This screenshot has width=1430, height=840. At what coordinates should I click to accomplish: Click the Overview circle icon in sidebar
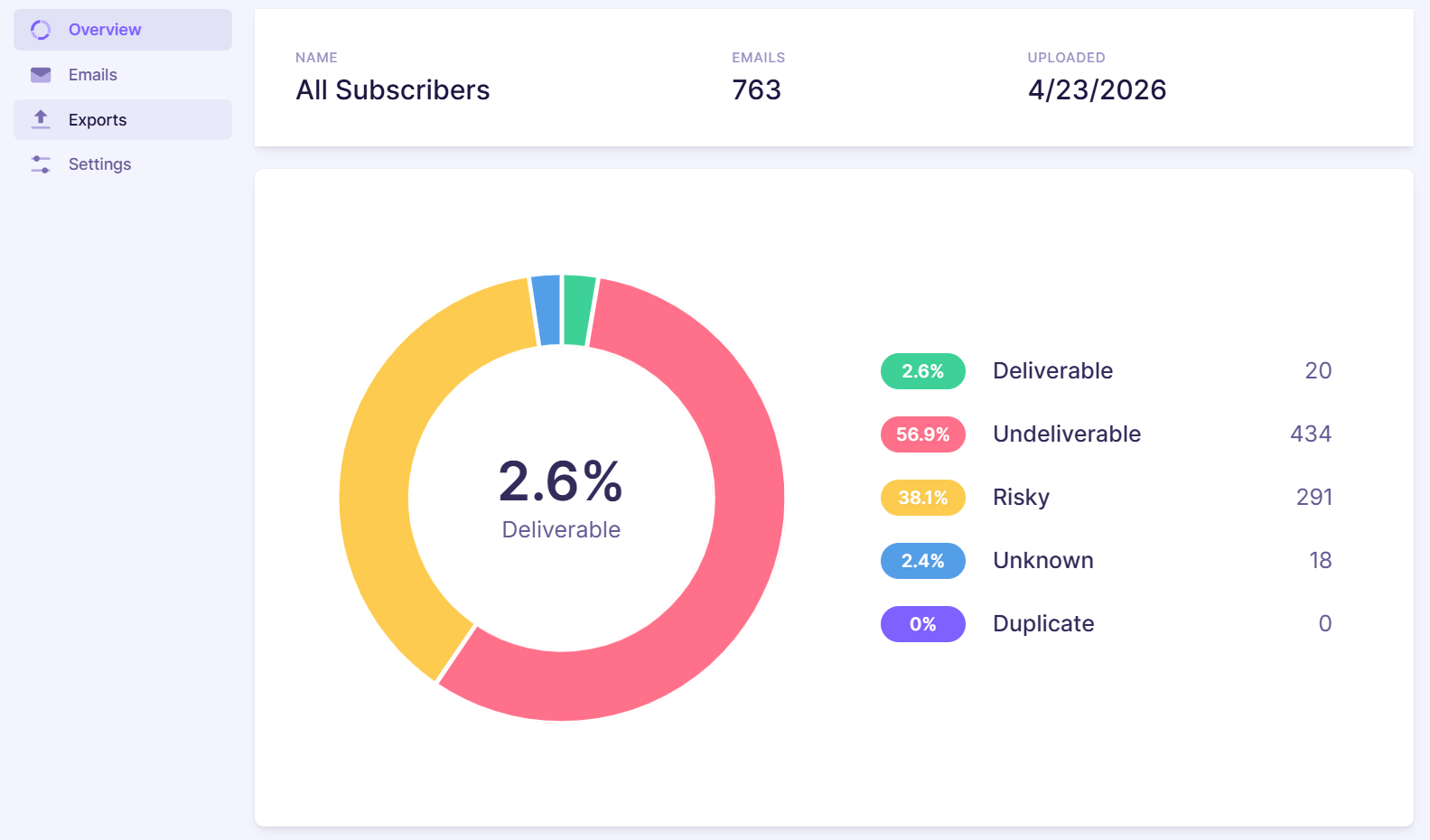(x=41, y=30)
